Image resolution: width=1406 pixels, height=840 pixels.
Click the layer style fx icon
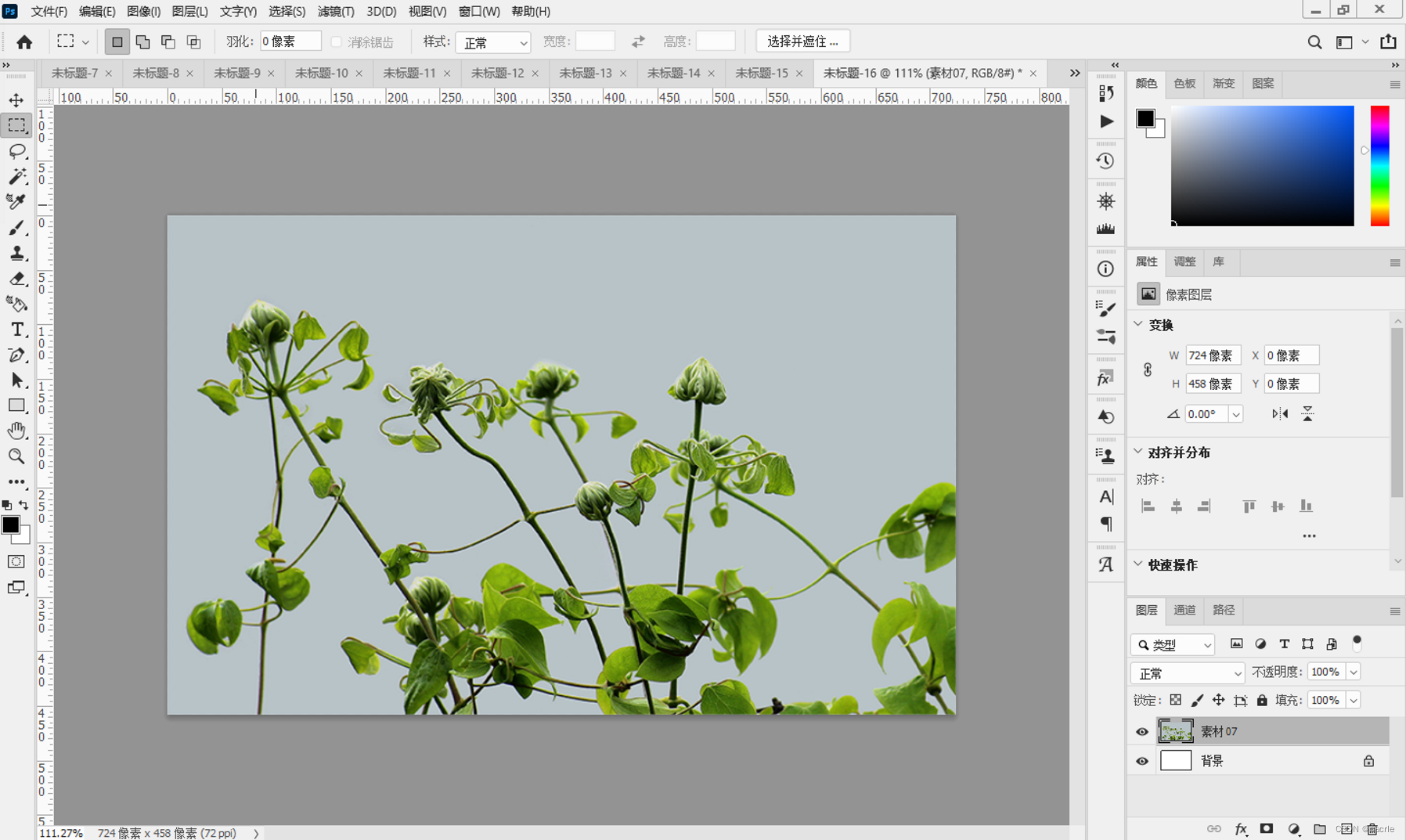point(1241,828)
